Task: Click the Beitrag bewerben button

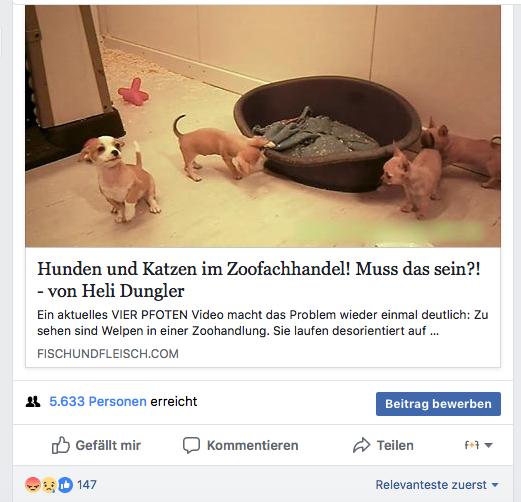Action: point(438,404)
